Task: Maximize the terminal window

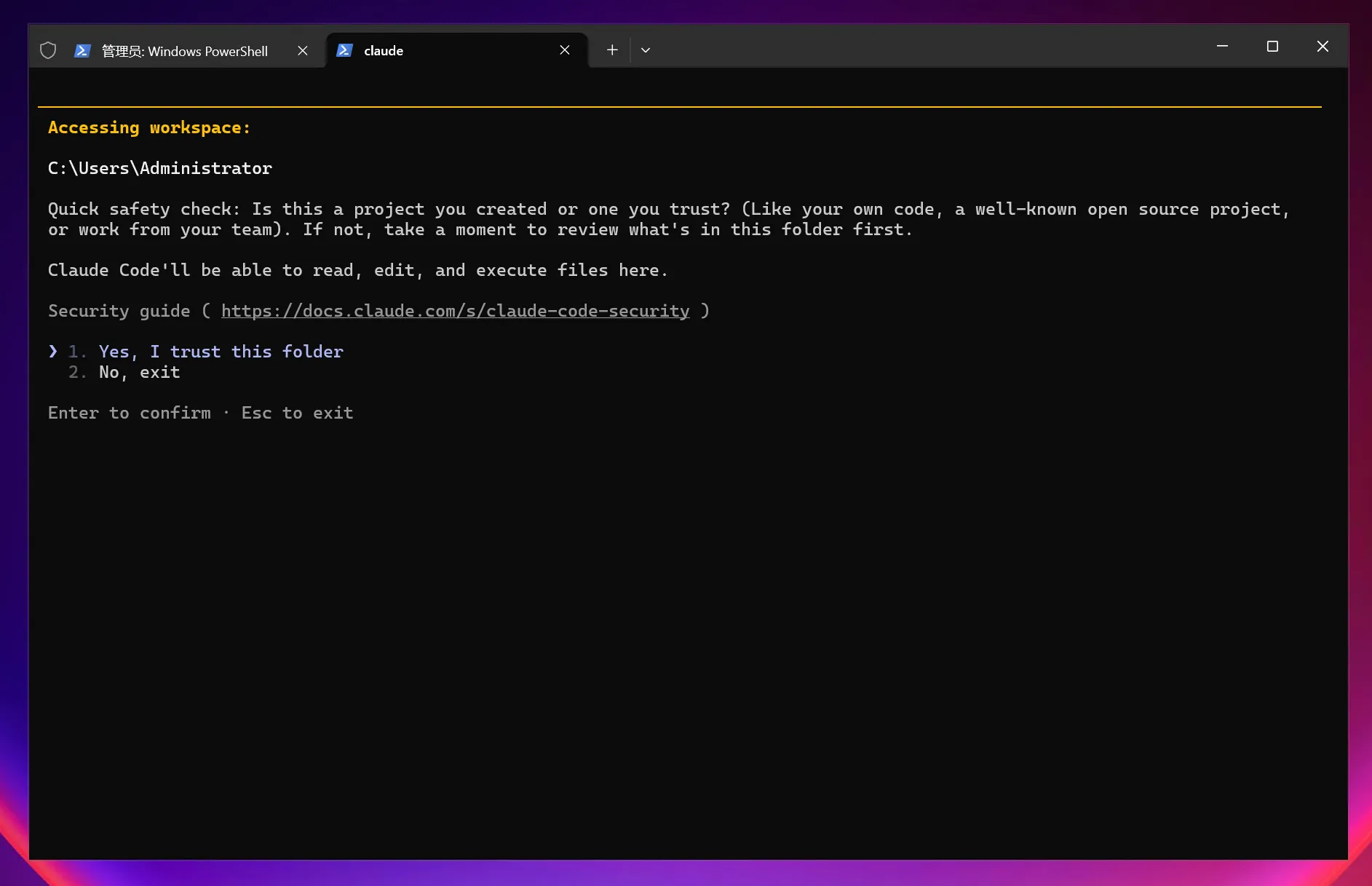Action: [x=1272, y=47]
